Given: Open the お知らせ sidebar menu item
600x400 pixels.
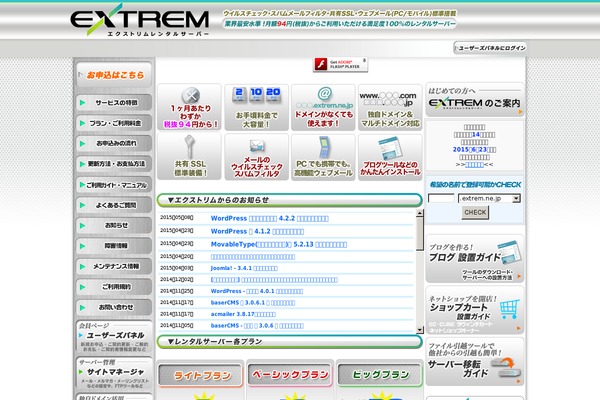Looking at the screenshot, I should pos(114,225).
